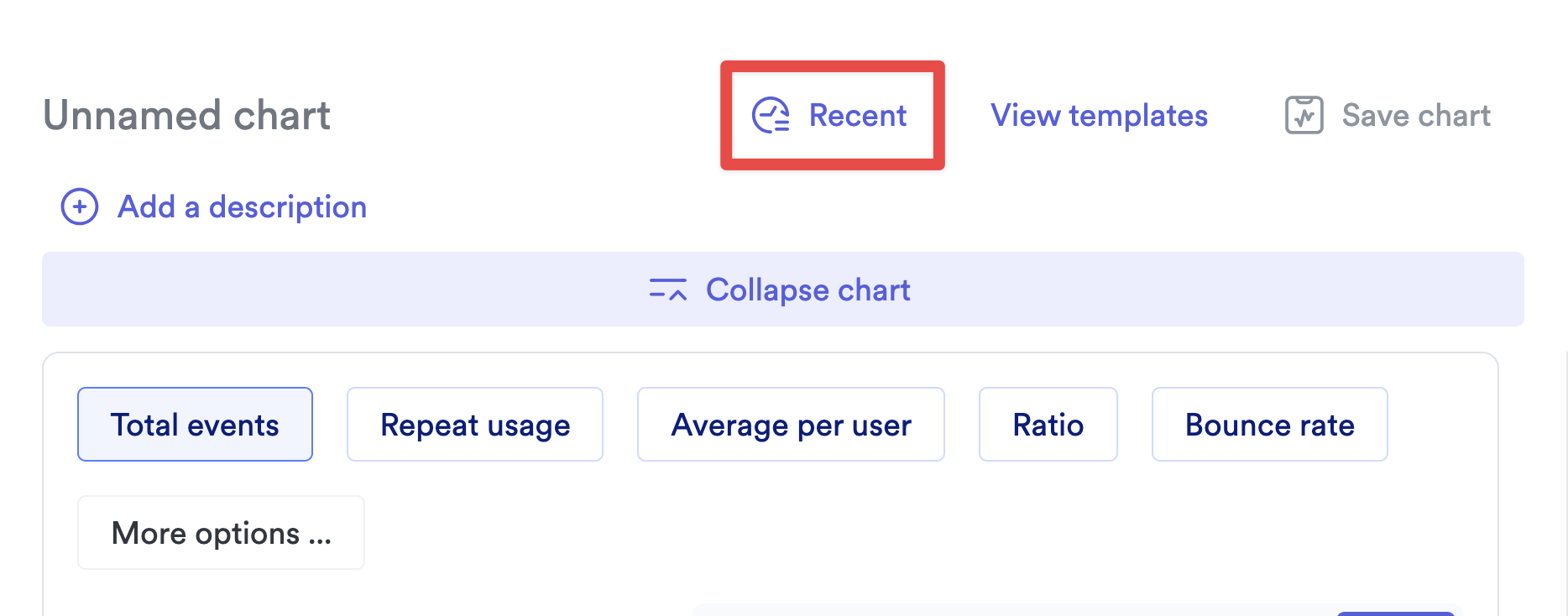The image size is (1568, 616).
Task: Click the Recent clock-chart icon
Action: pyautogui.click(x=772, y=116)
